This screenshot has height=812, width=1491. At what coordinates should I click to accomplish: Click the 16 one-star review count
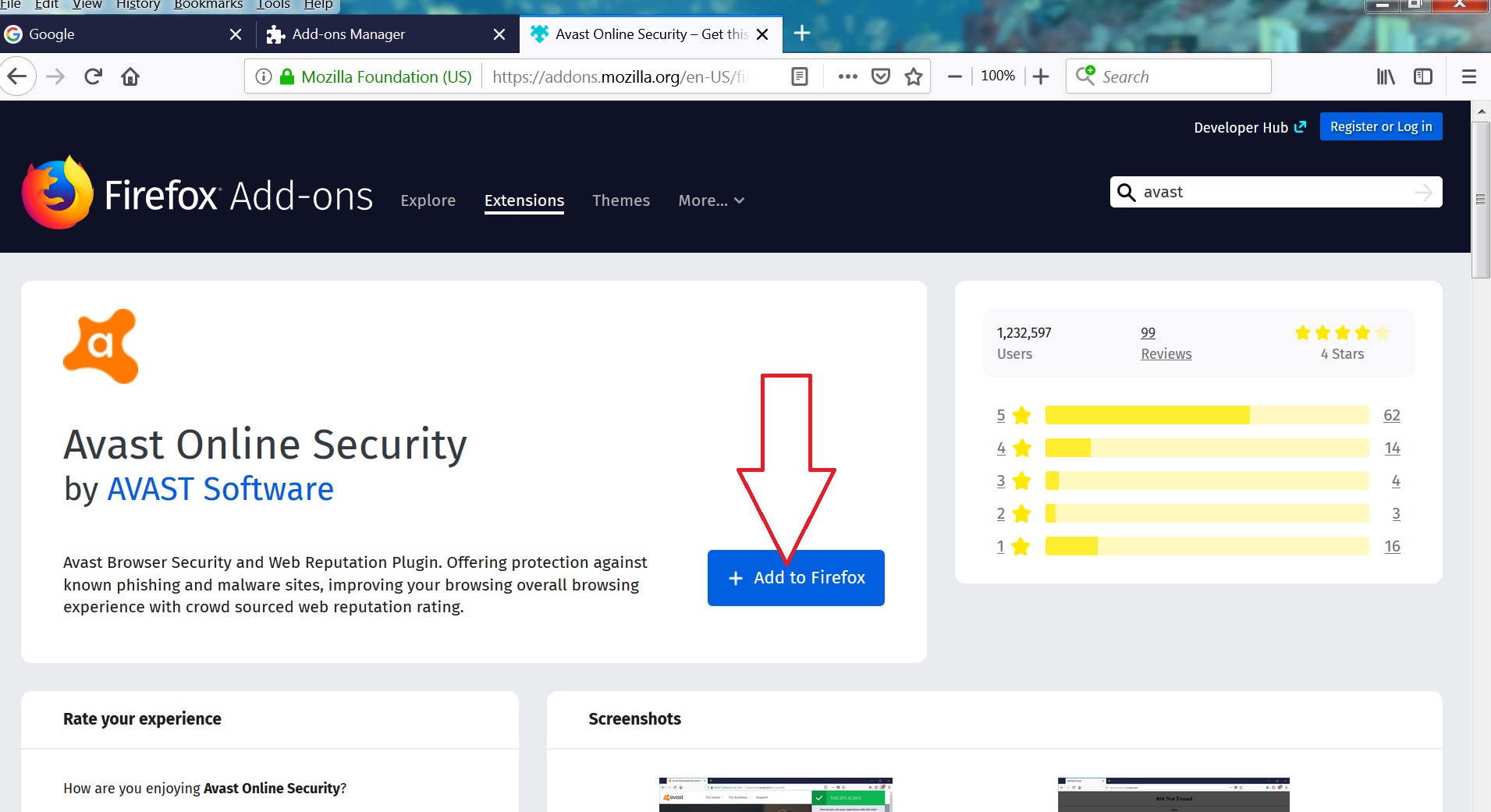[1392, 546]
